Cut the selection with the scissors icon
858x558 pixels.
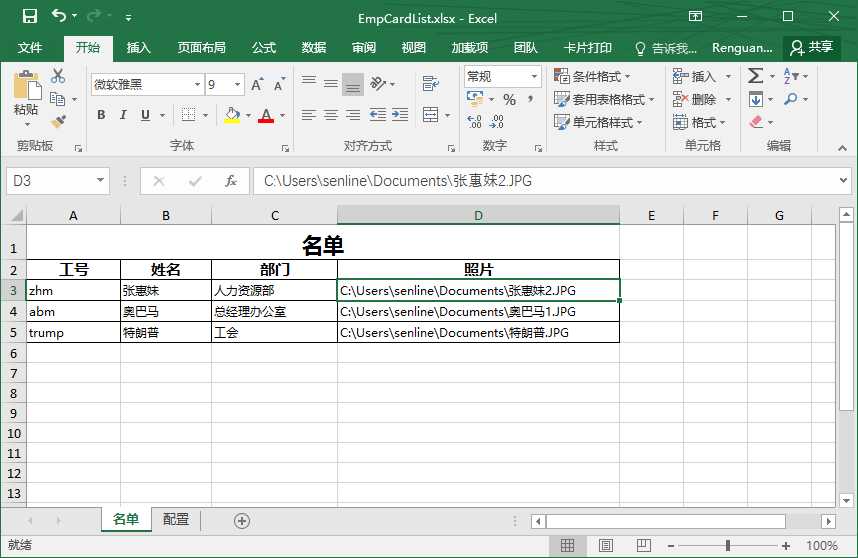(x=57, y=76)
